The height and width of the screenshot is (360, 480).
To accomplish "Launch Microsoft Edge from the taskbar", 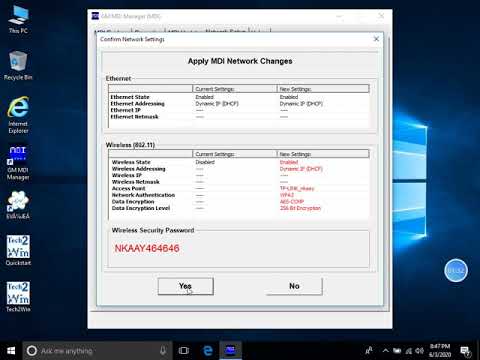I will (x=208, y=351).
